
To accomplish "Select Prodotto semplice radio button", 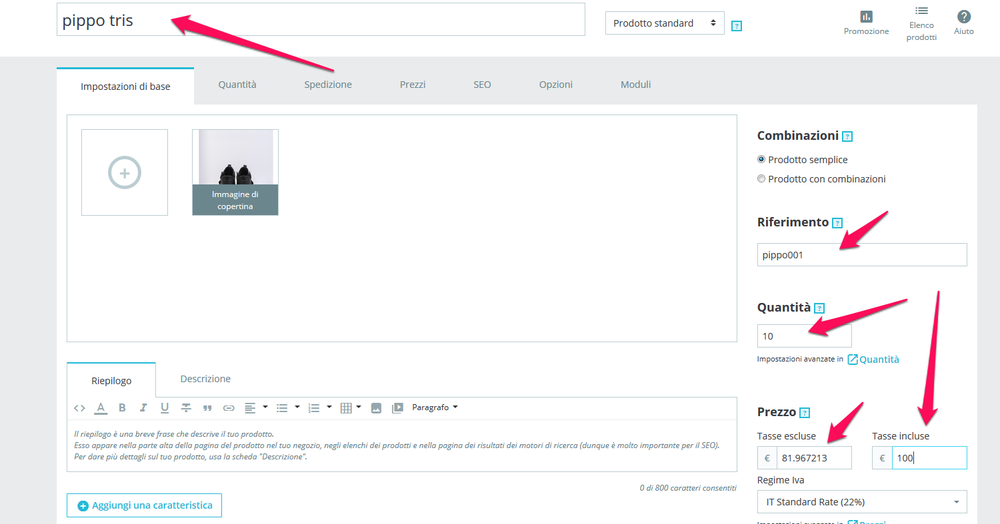I will pos(761,159).
